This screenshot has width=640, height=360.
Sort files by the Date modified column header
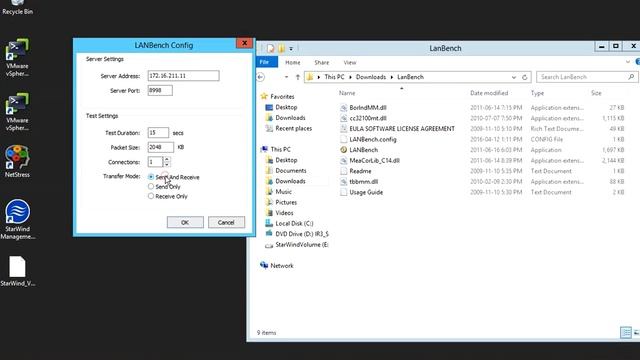pyautogui.click(x=489, y=93)
